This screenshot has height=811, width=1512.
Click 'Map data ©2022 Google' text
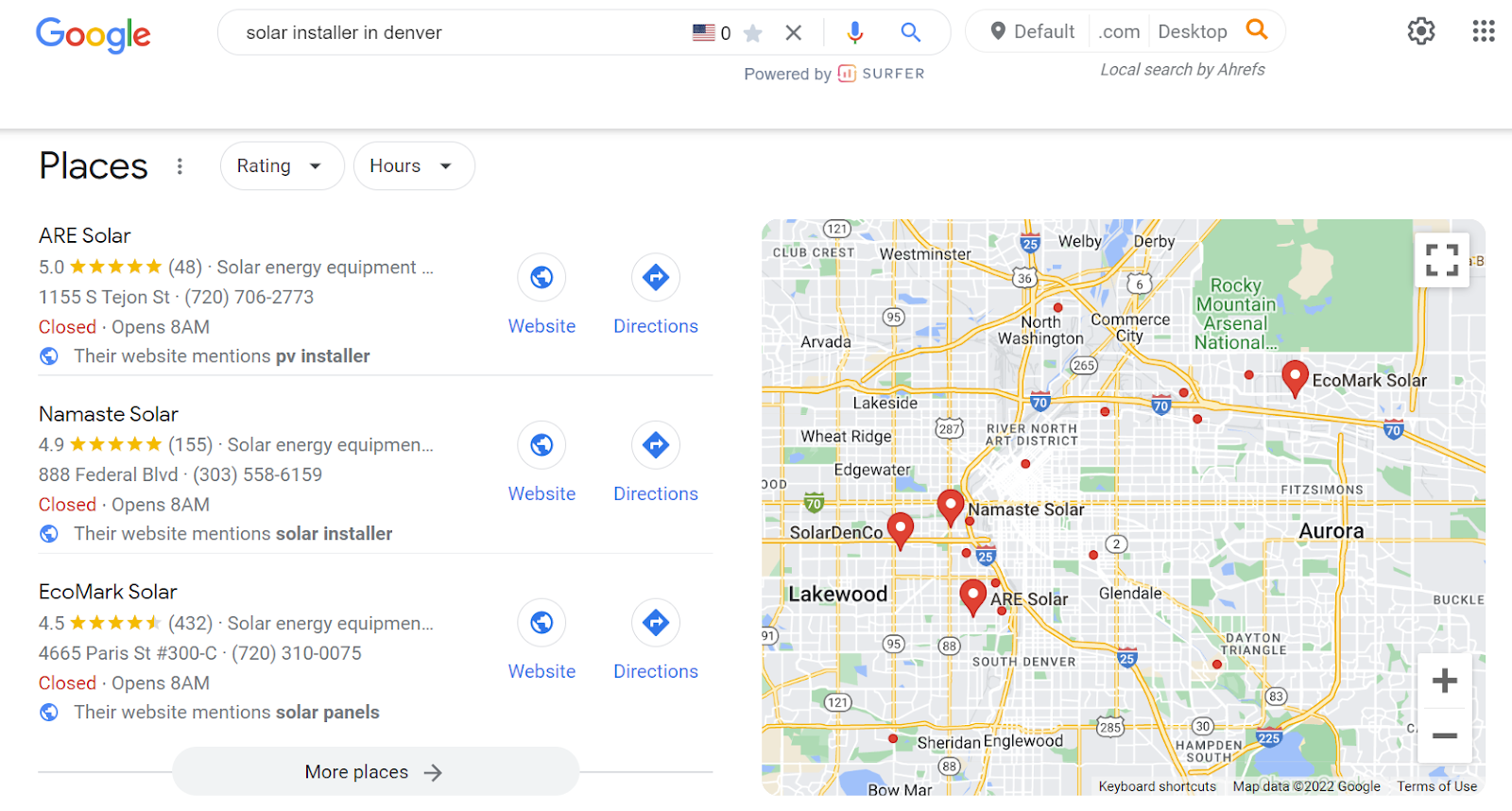[x=1306, y=786]
